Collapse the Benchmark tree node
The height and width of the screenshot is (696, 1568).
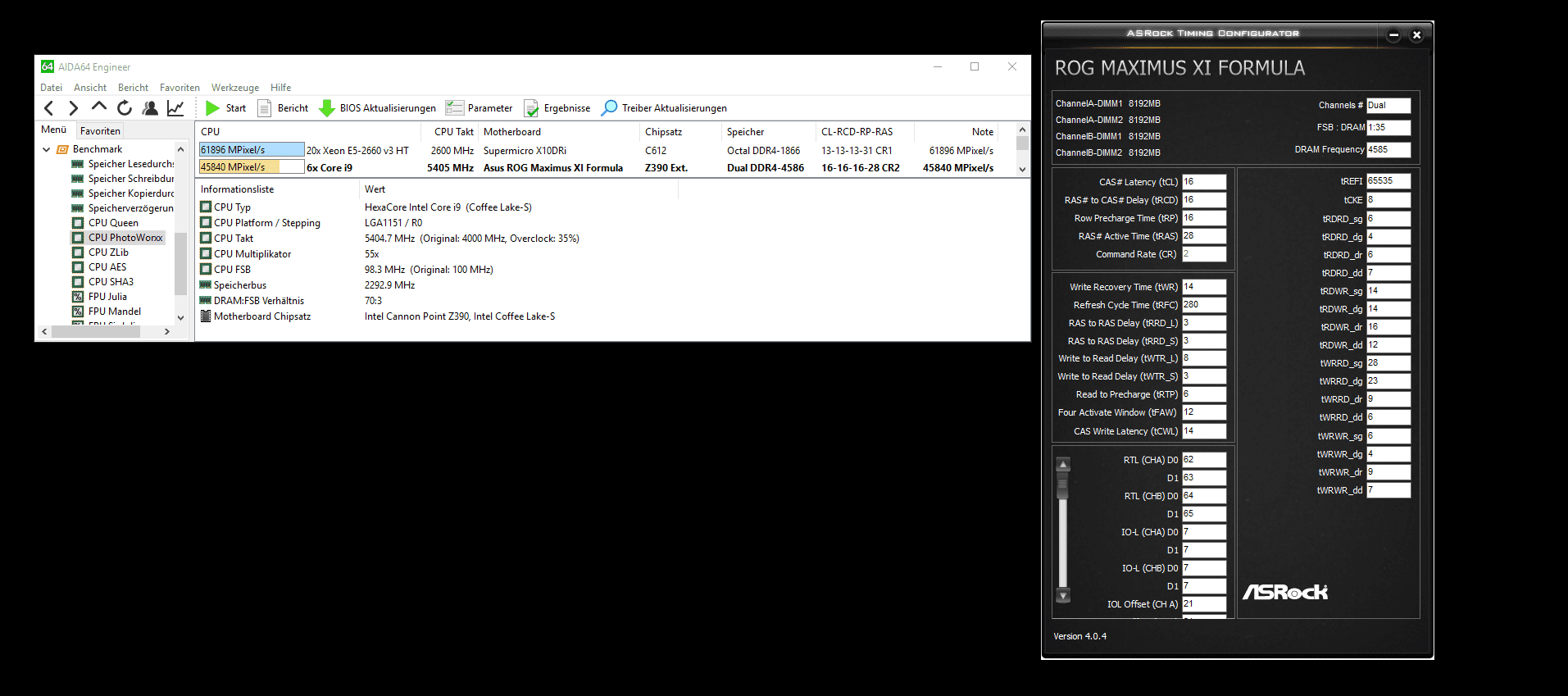pyautogui.click(x=47, y=149)
